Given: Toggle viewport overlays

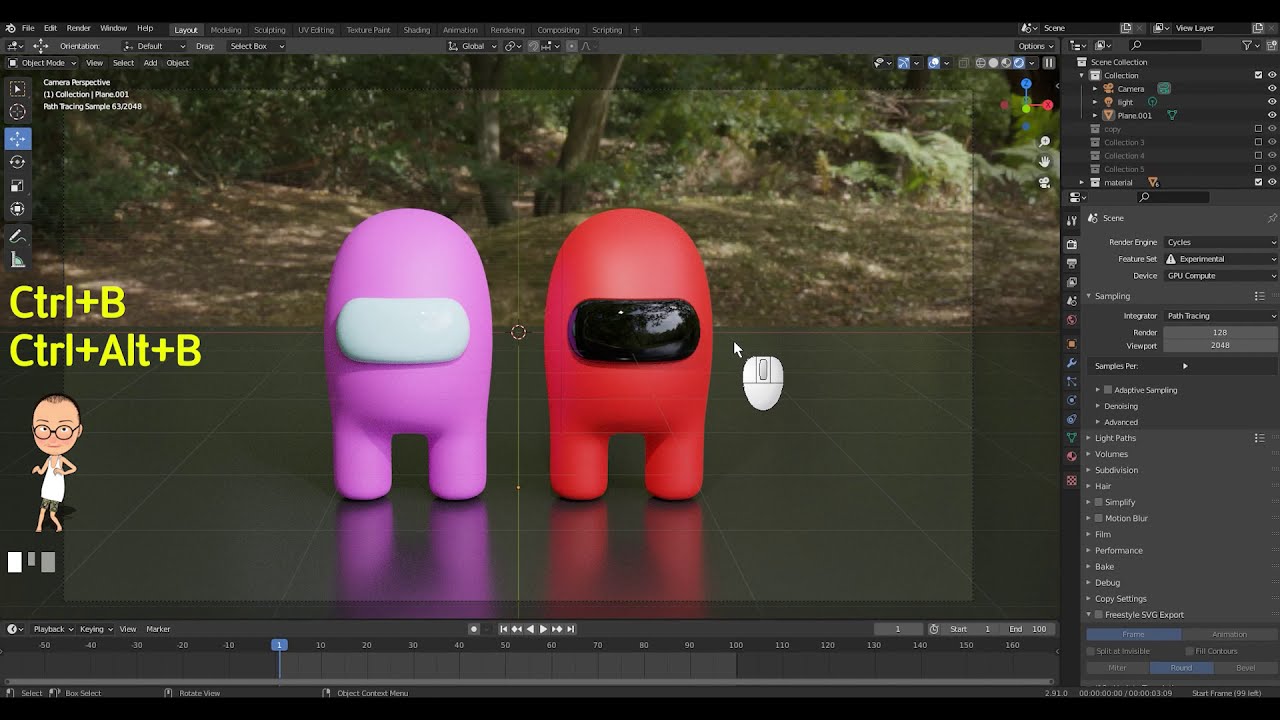Looking at the screenshot, I should pos(934,63).
